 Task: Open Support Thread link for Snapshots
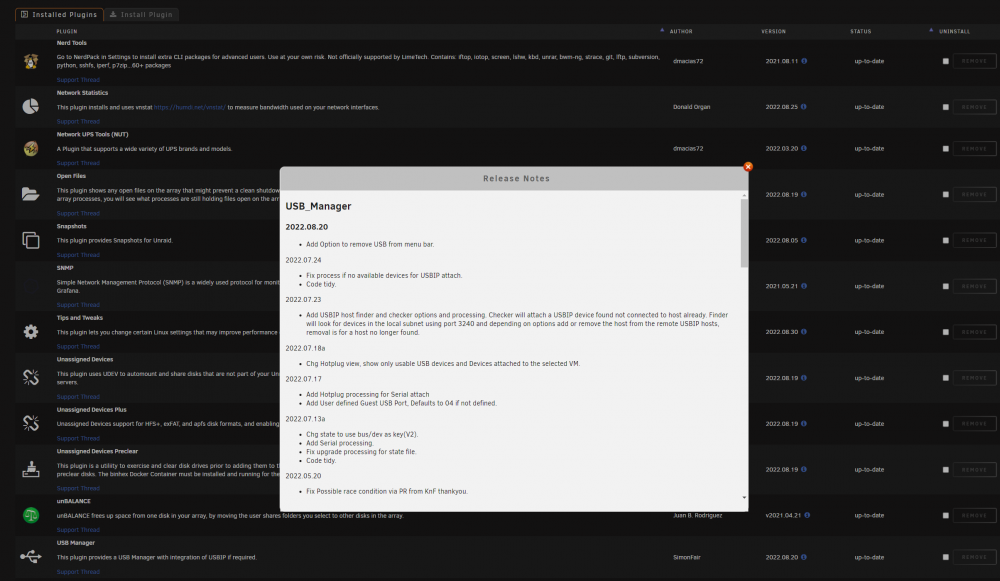pyautogui.click(x=78, y=254)
